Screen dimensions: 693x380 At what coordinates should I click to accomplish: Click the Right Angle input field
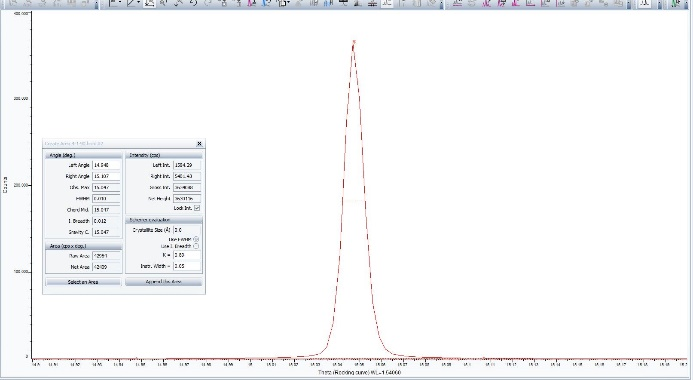point(106,176)
